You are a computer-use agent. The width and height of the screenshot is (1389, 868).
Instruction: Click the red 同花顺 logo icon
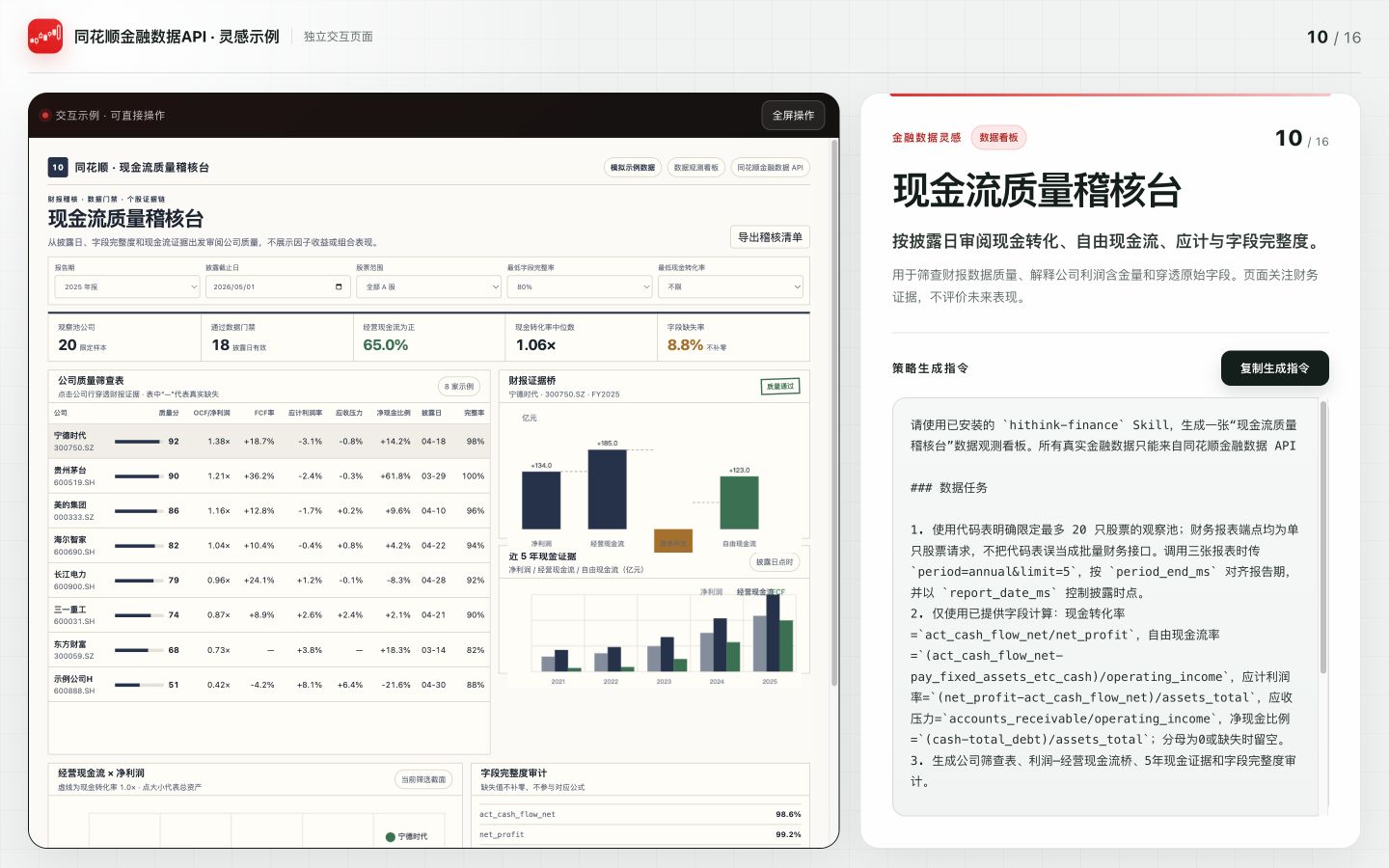(45, 37)
